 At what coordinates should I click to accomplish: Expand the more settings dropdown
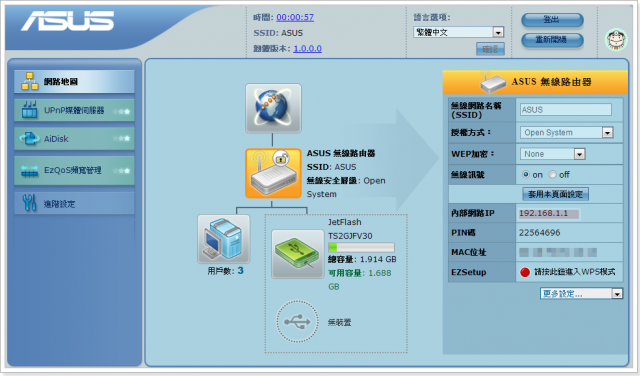pos(581,294)
